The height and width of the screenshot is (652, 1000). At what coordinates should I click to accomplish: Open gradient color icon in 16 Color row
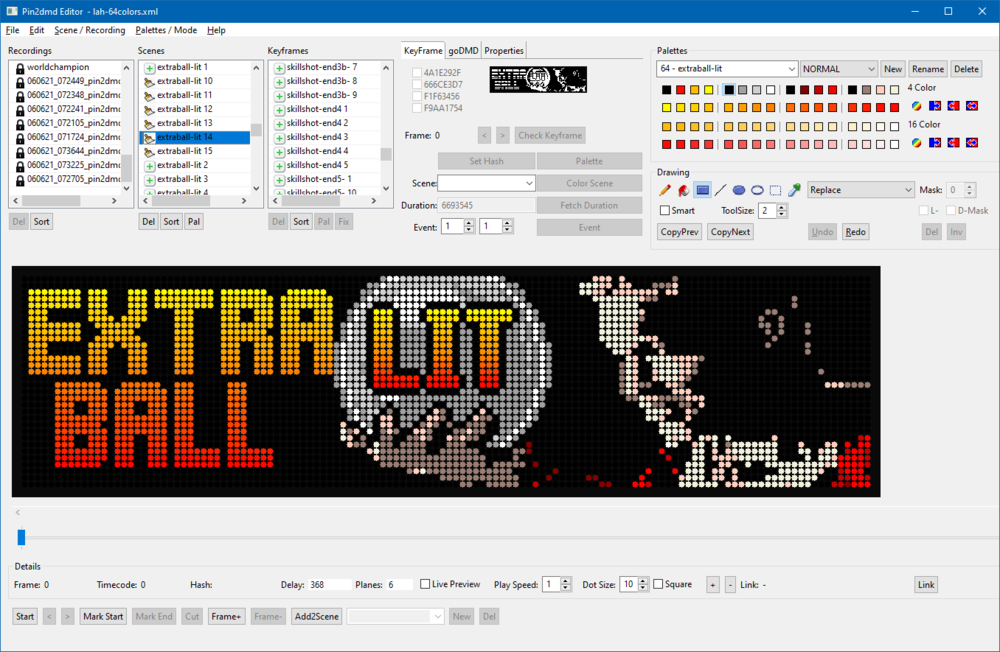pos(916,143)
